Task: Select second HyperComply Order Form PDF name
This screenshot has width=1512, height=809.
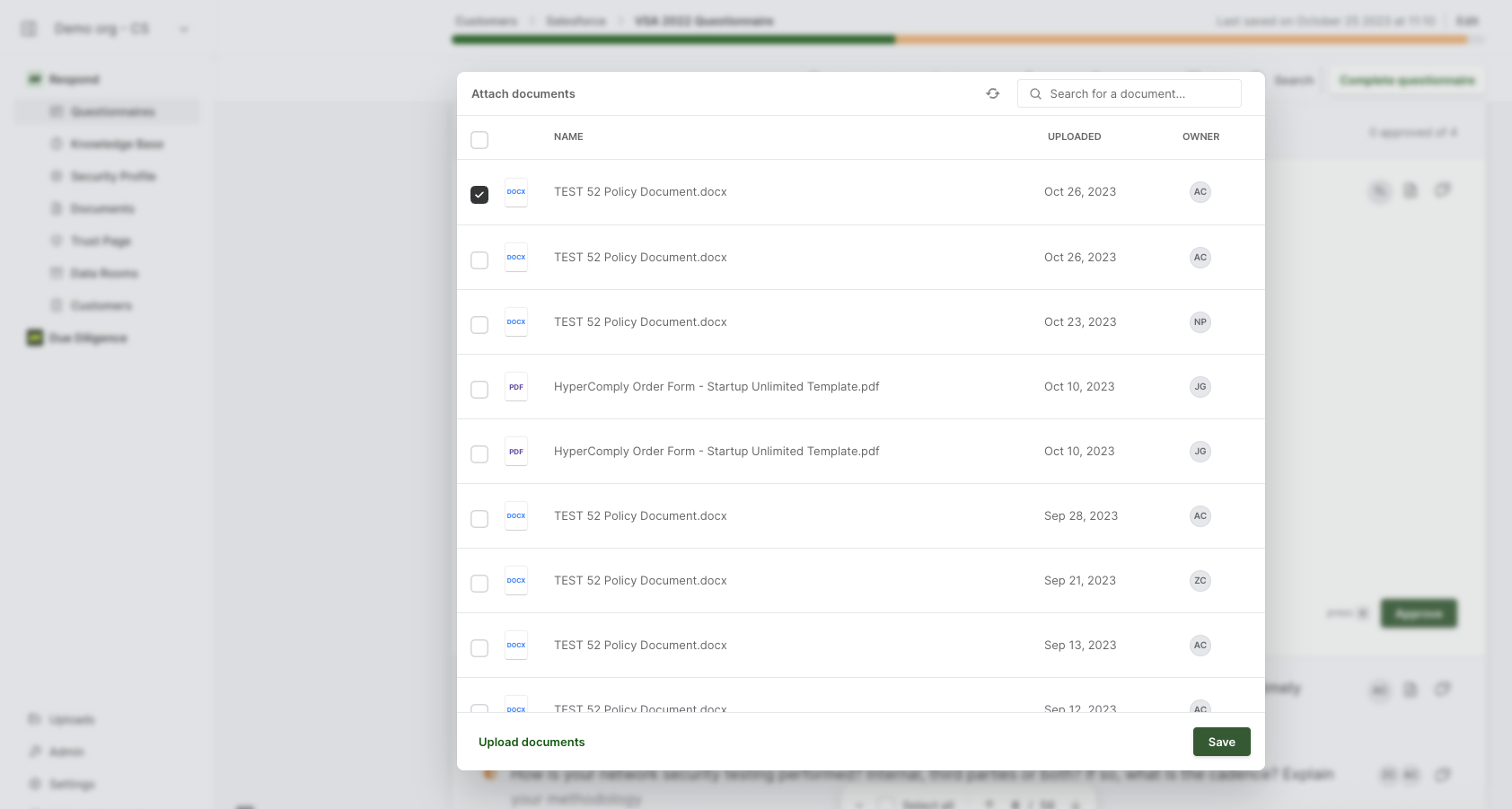Action: [716, 452]
